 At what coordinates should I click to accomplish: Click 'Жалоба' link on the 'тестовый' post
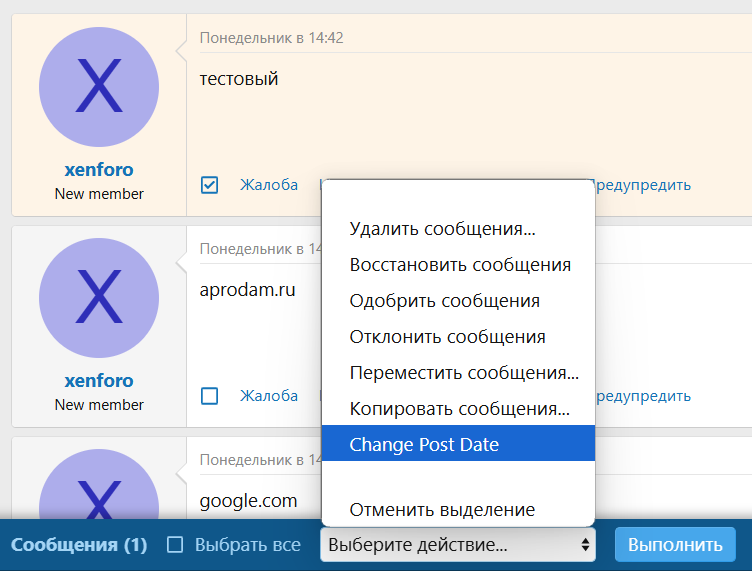coord(269,185)
